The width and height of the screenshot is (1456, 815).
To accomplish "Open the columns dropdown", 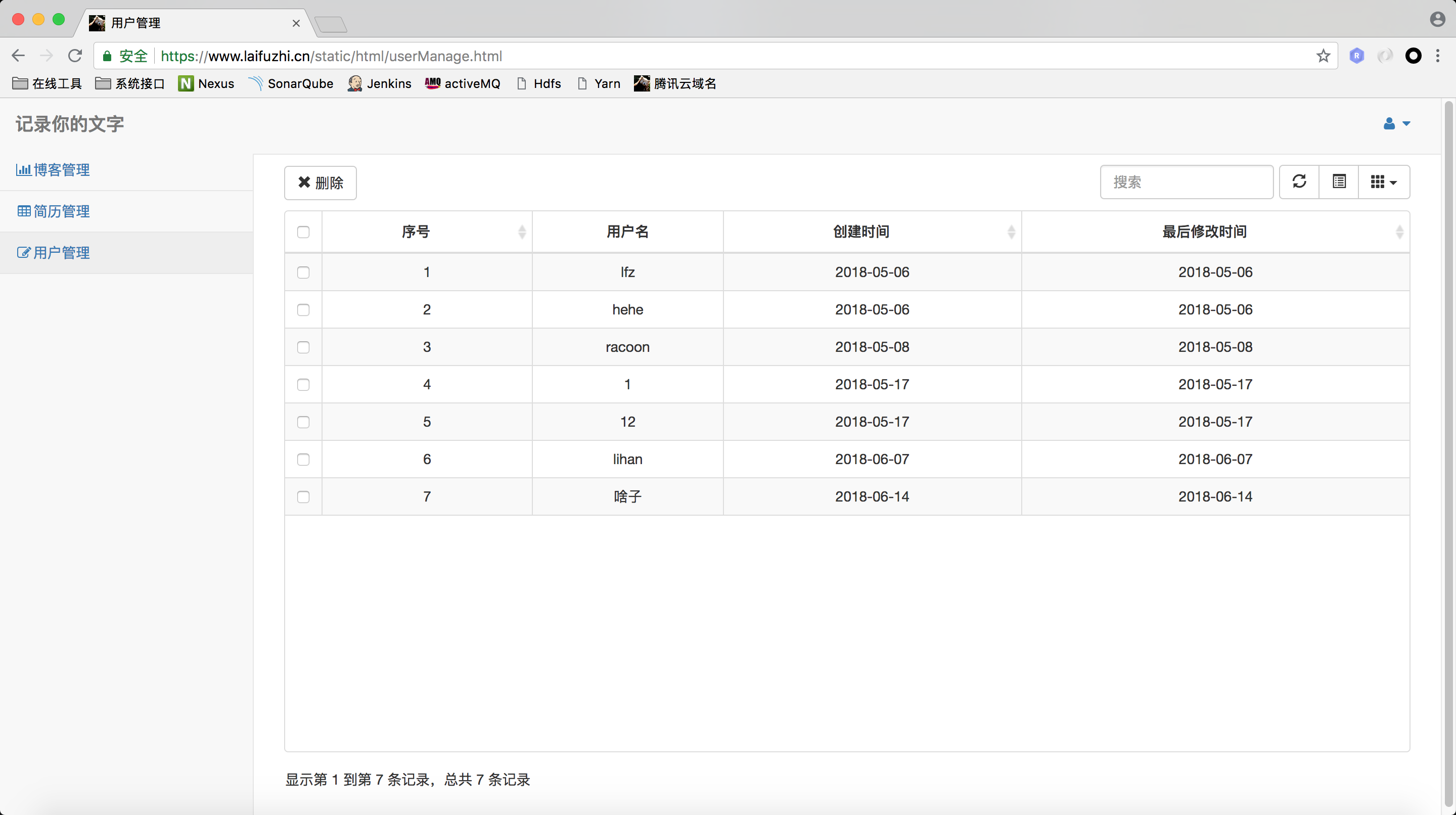I will coord(1383,182).
